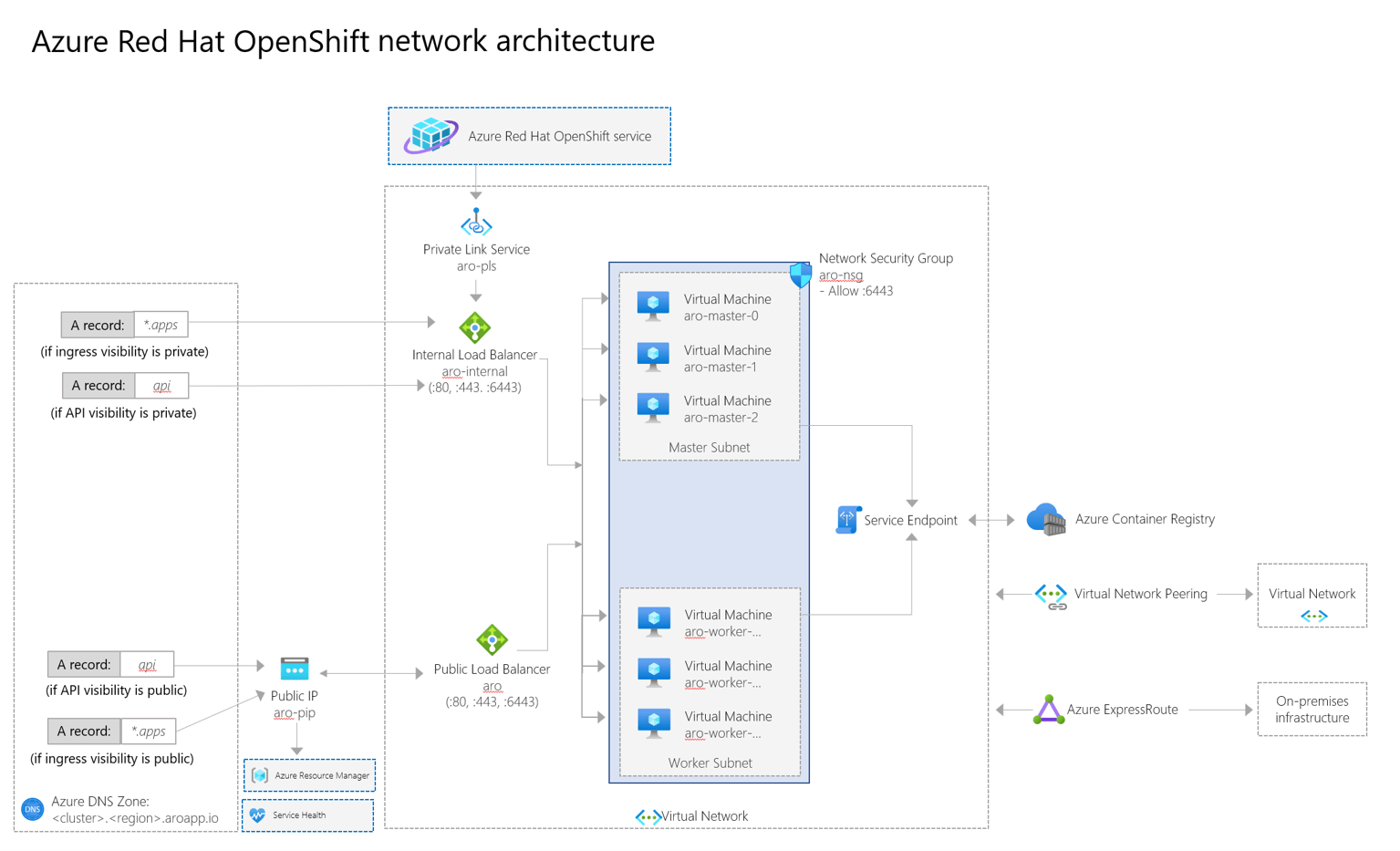Click the DNS zone circular icon
This screenshot has height=851, width=1400.
(33, 809)
